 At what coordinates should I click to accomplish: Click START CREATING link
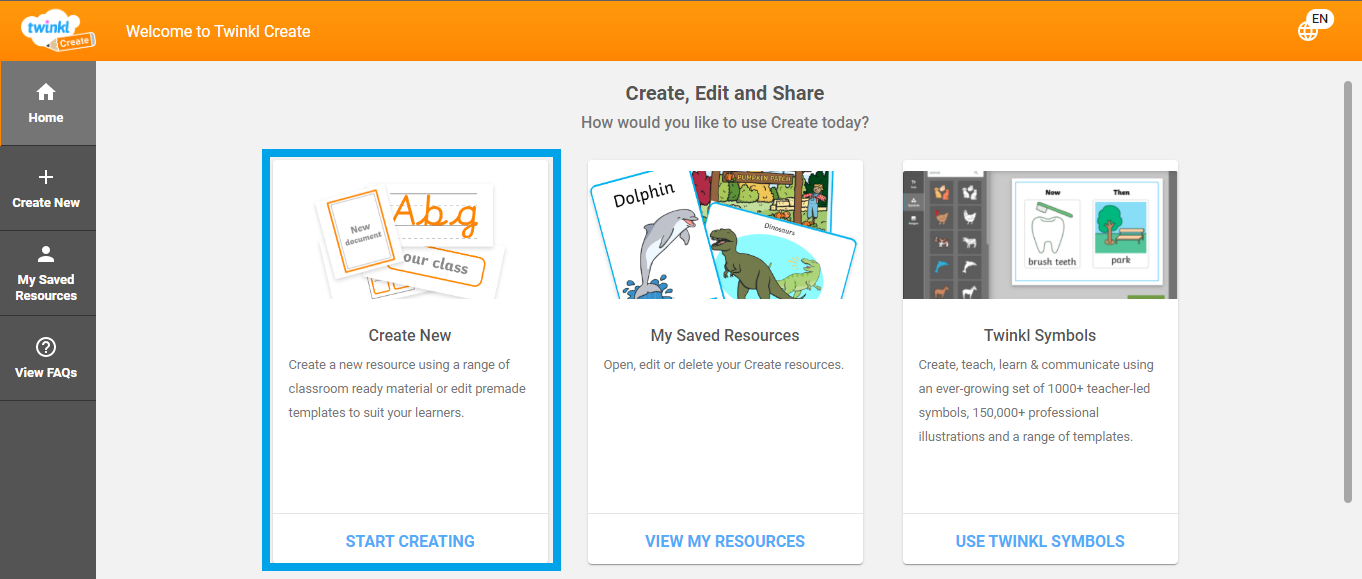410,540
